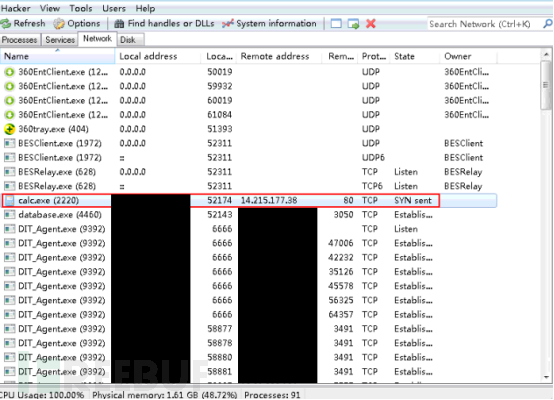Click the find window and thread icon
554x400 pixels.
click(353, 24)
